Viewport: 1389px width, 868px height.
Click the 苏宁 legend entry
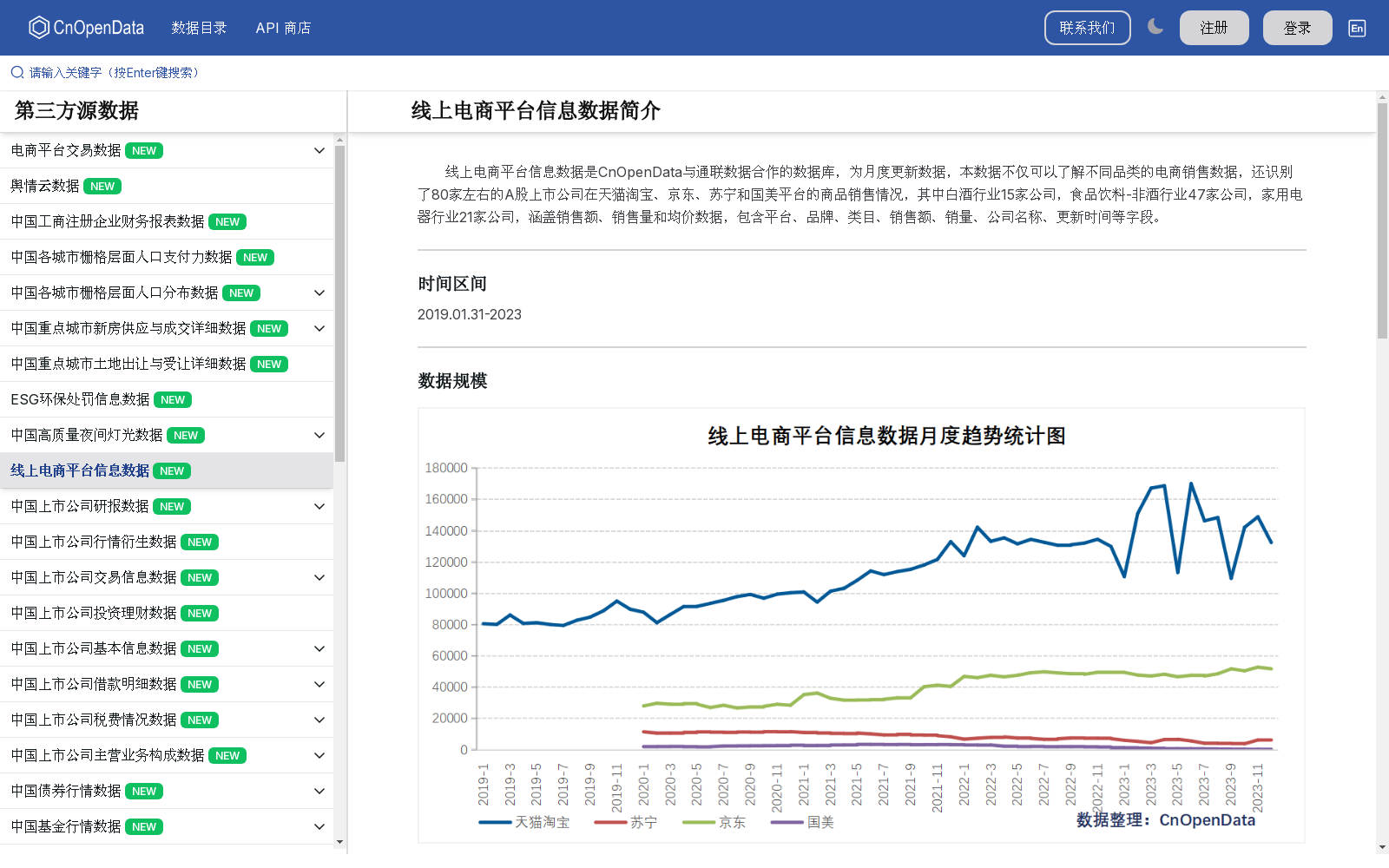point(626,822)
